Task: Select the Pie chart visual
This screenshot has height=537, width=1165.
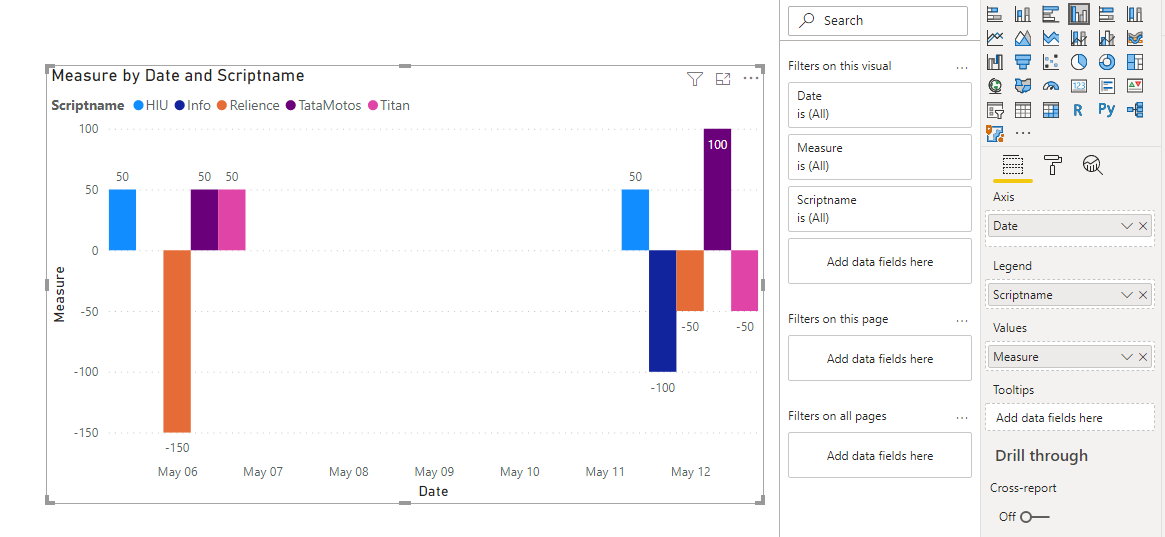Action: tap(1079, 62)
